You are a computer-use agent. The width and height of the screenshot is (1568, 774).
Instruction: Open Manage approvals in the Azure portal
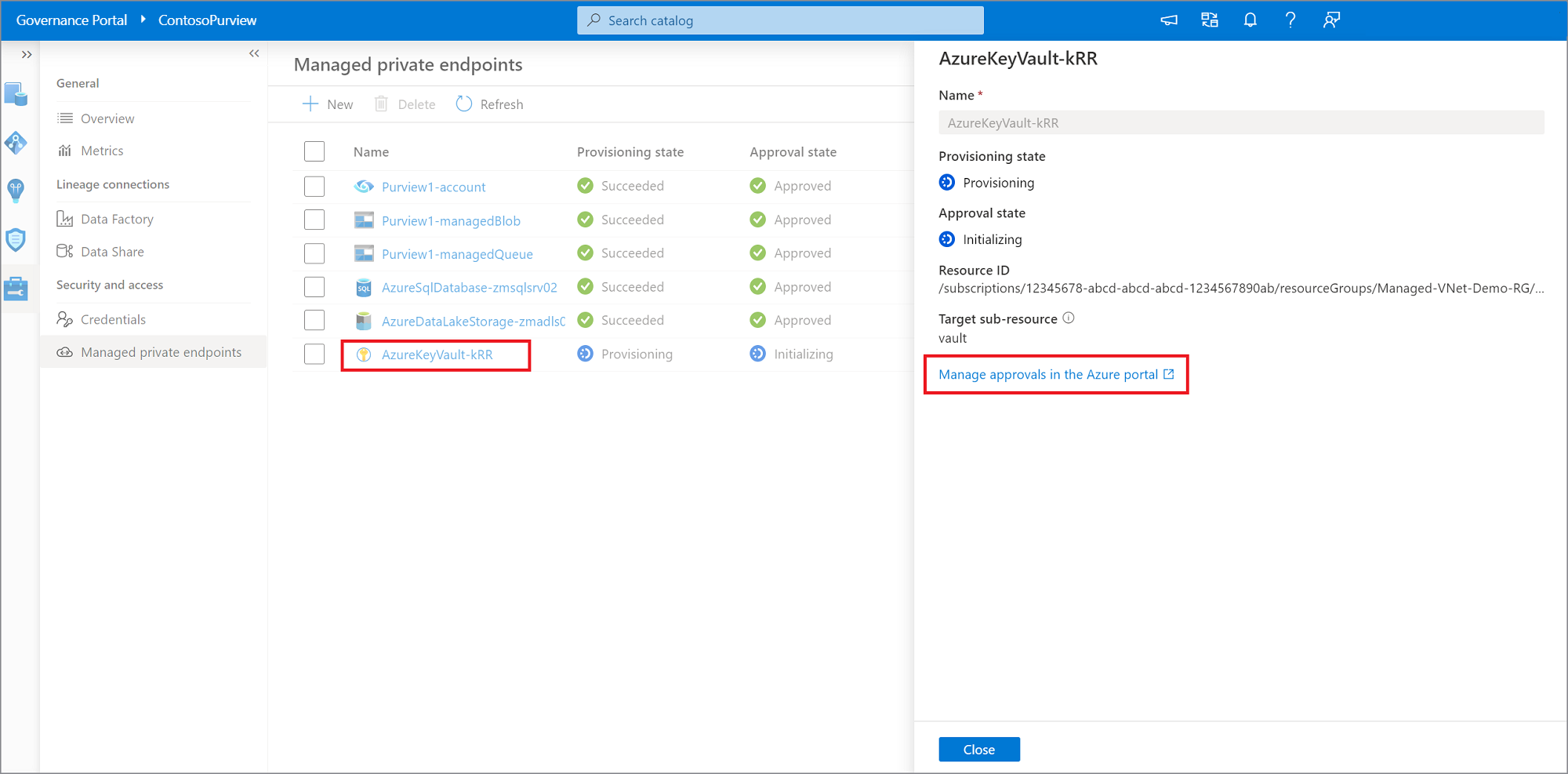click(x=1056, y=375)
